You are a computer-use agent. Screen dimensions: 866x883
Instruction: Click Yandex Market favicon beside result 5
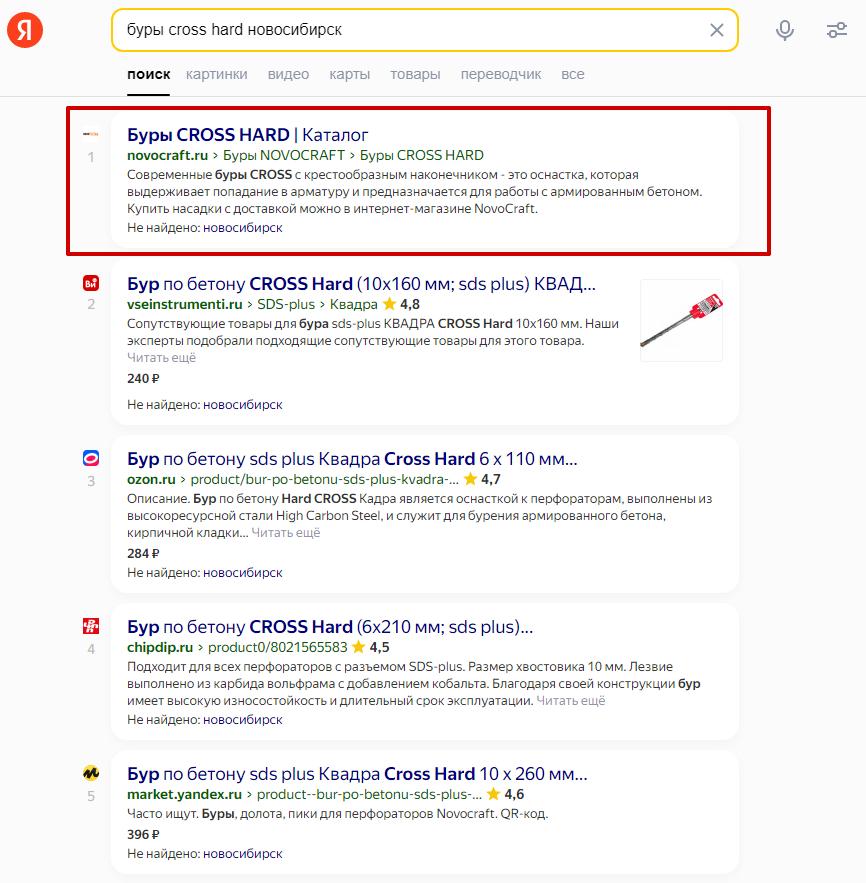(x=91, y=773)
